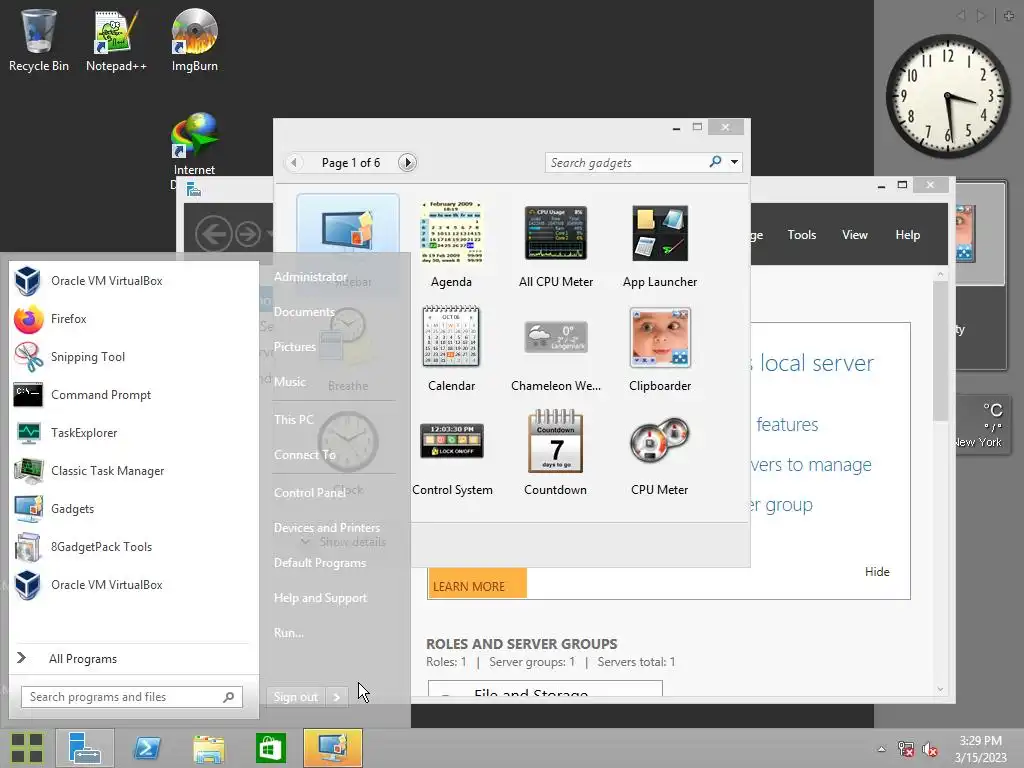1024x768 pixels.
Task: Click Server Manager forward arrow
Action: tap(248, 234)
